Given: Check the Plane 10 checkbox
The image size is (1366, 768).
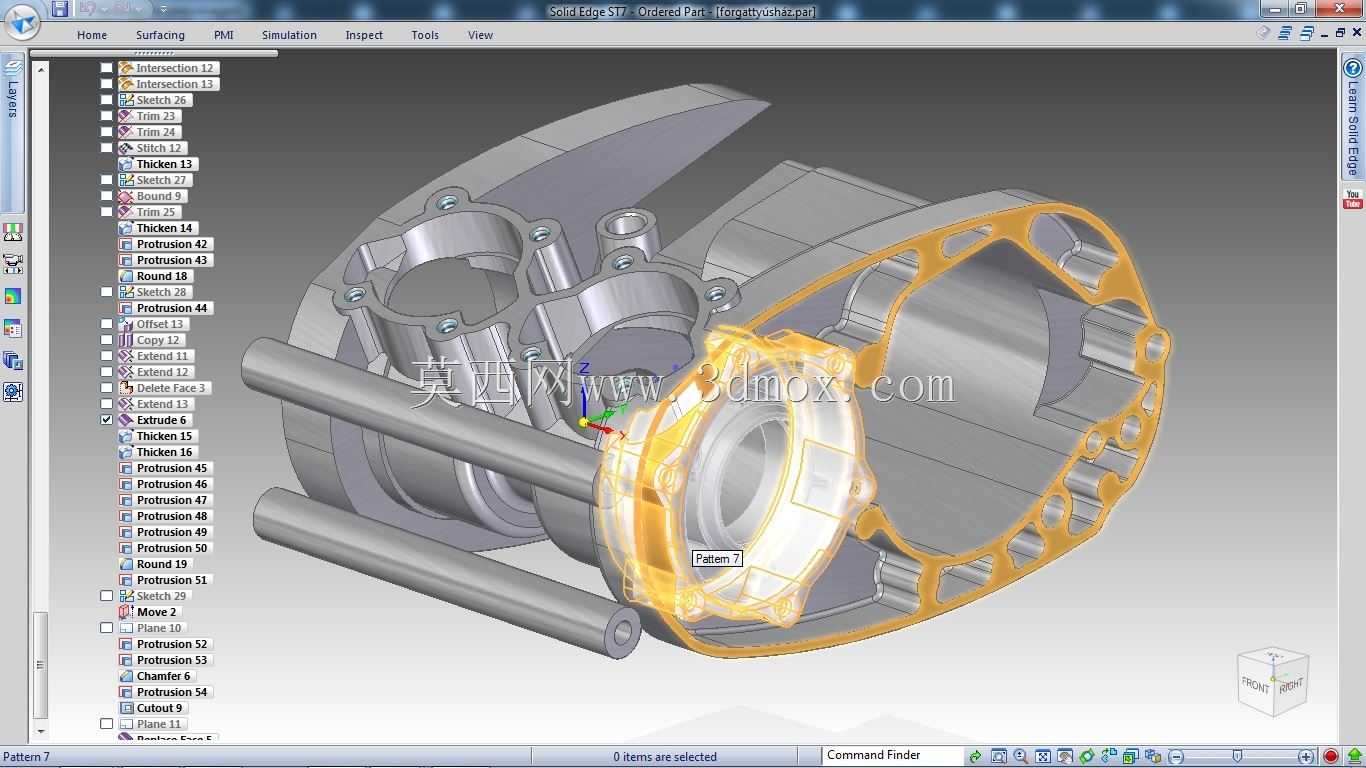Looking at the screenshot, I should (x=107, y=628).
